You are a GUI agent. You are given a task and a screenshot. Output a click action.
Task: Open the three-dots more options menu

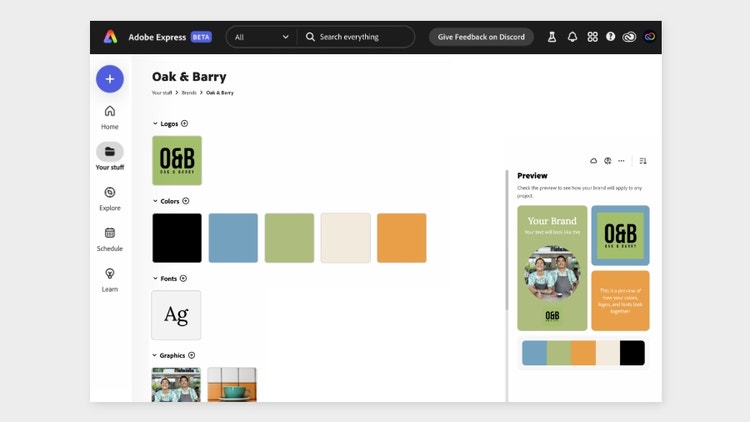(621, 161)
